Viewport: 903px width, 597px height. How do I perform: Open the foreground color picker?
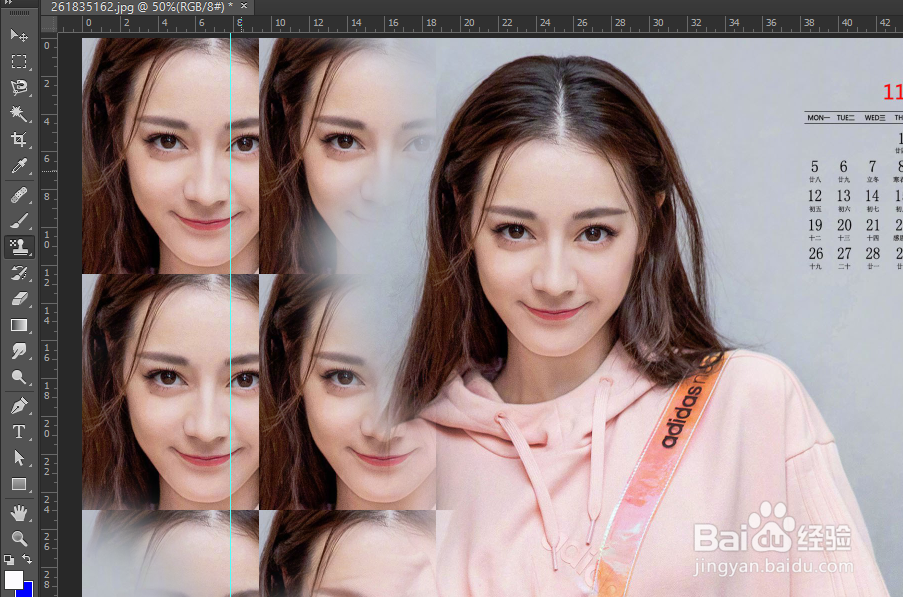pos(13,579)
